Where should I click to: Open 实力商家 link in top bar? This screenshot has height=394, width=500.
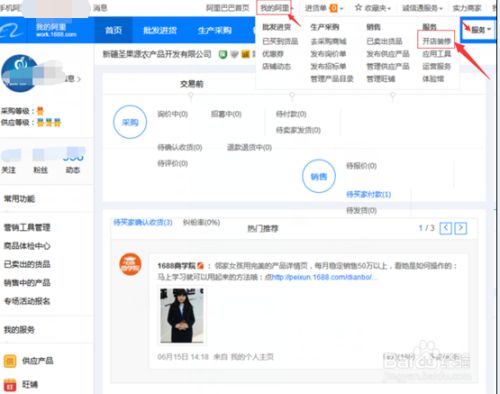tap(467, 8)
